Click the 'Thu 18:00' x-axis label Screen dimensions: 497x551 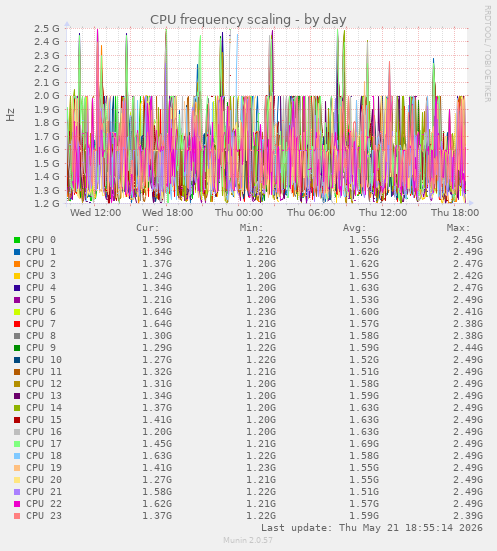coord(455,213)
